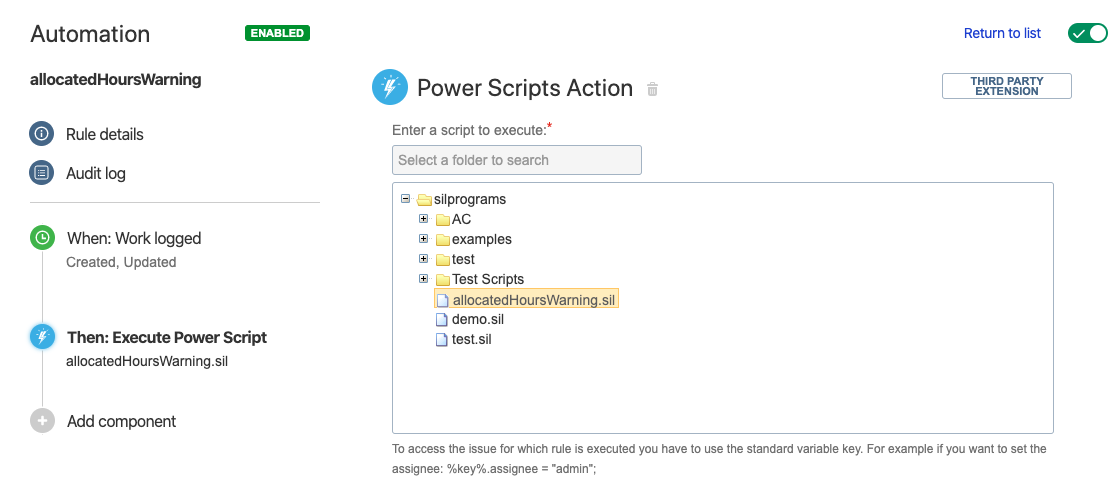Click the Automation page heading

coord(90,33)
